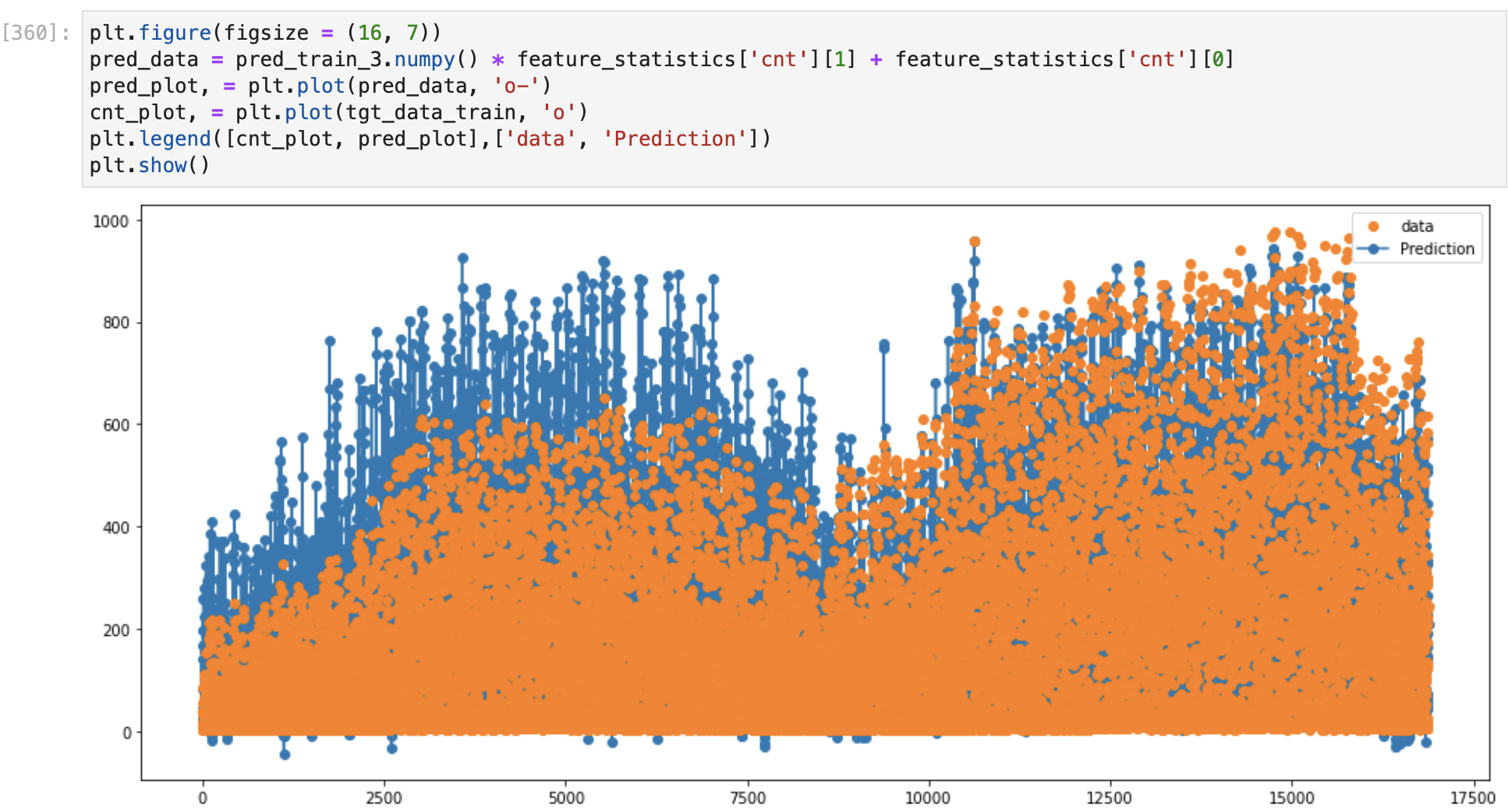The image size is (1508, 812).
Task: Click y-axis tick label 400
Action: point(115,528)
